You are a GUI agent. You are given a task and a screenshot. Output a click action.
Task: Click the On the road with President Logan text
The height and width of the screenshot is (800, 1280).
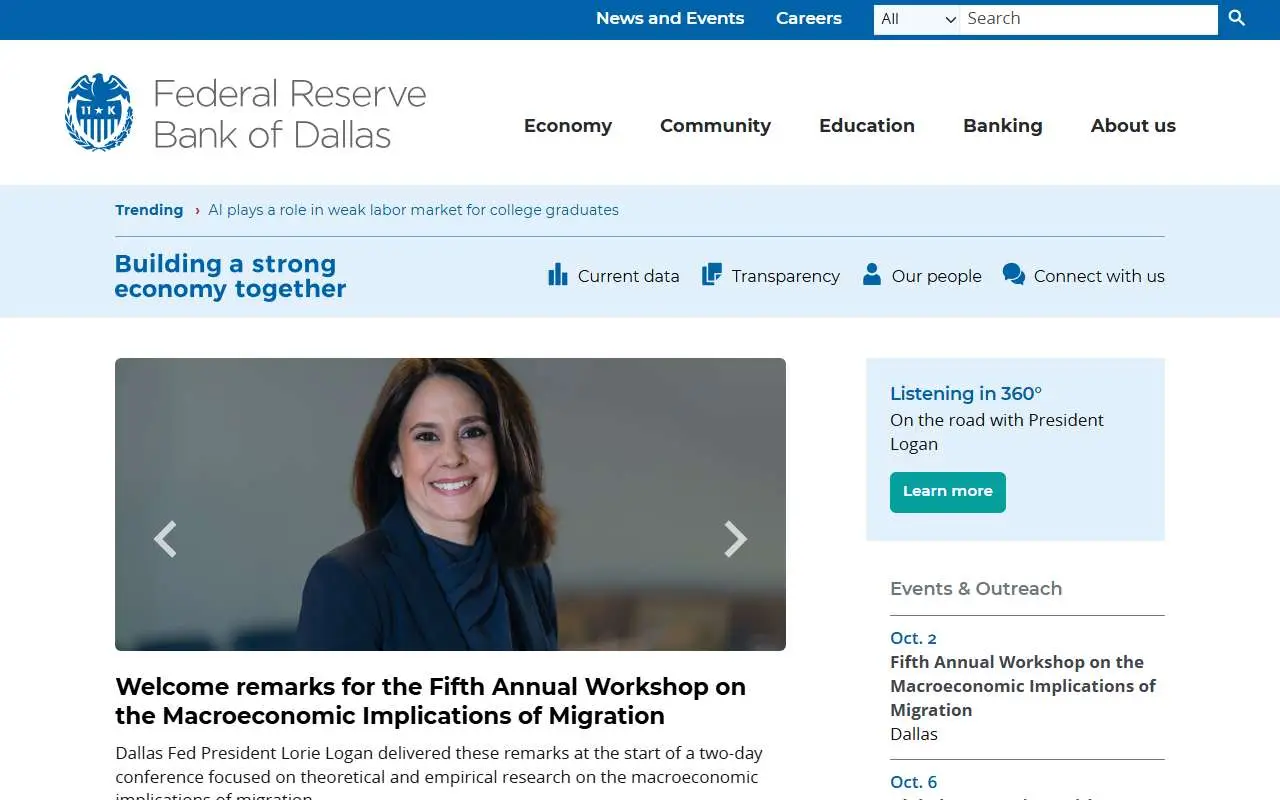pyautogui.click(x=997, y=432)
